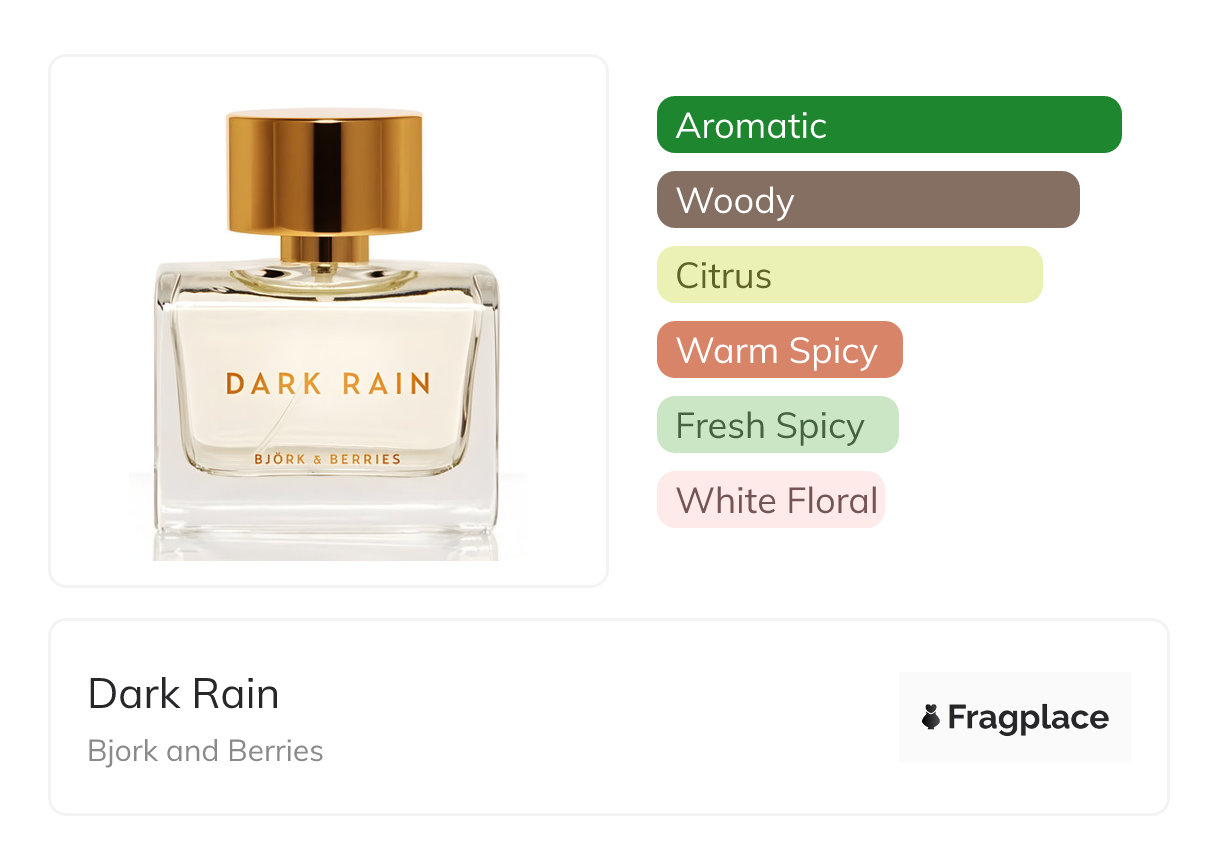Open the Fragplace wordmark logo
1218x864 pixels.
pos(1015,717)
